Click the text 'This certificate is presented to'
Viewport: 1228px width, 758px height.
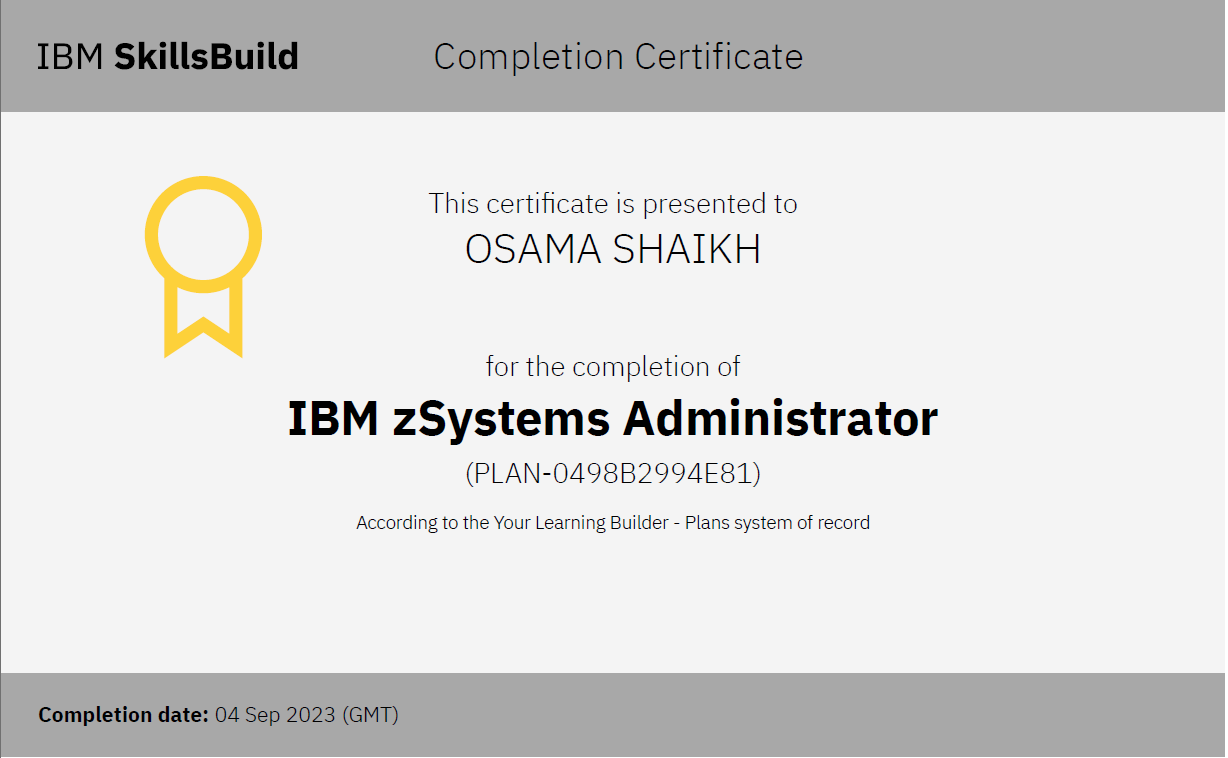pos(613,204)
